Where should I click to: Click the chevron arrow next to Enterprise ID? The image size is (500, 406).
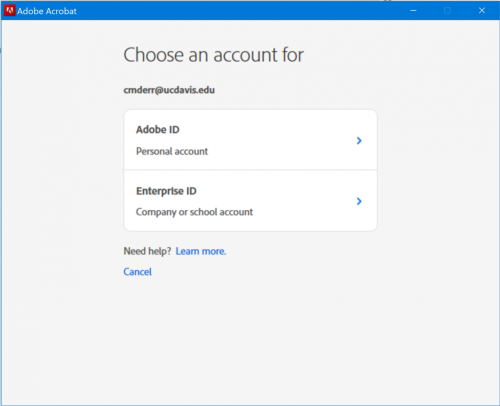pyautogui.click(x=359, y=201)
